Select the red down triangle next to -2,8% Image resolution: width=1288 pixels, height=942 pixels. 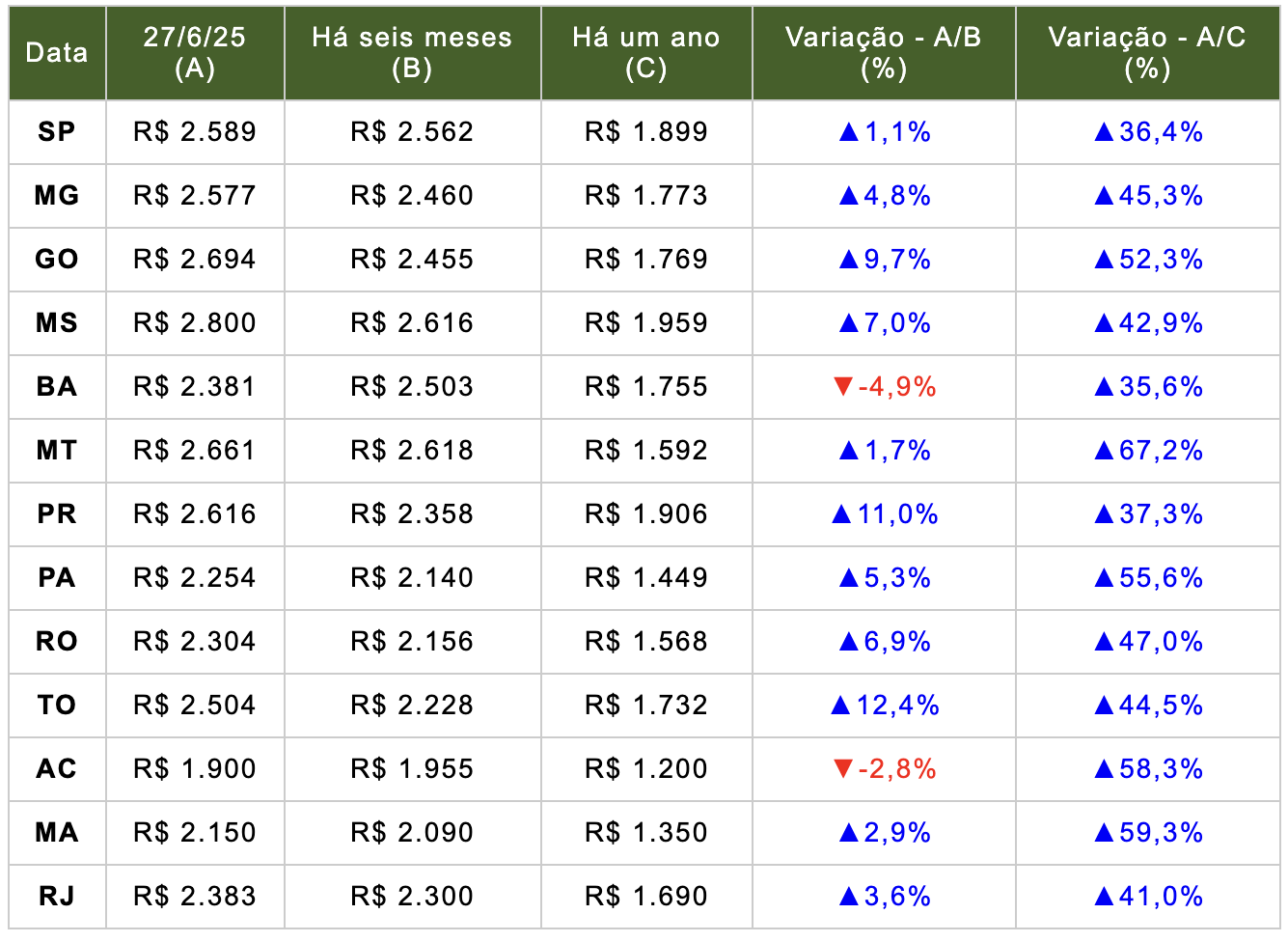point(842,769)
